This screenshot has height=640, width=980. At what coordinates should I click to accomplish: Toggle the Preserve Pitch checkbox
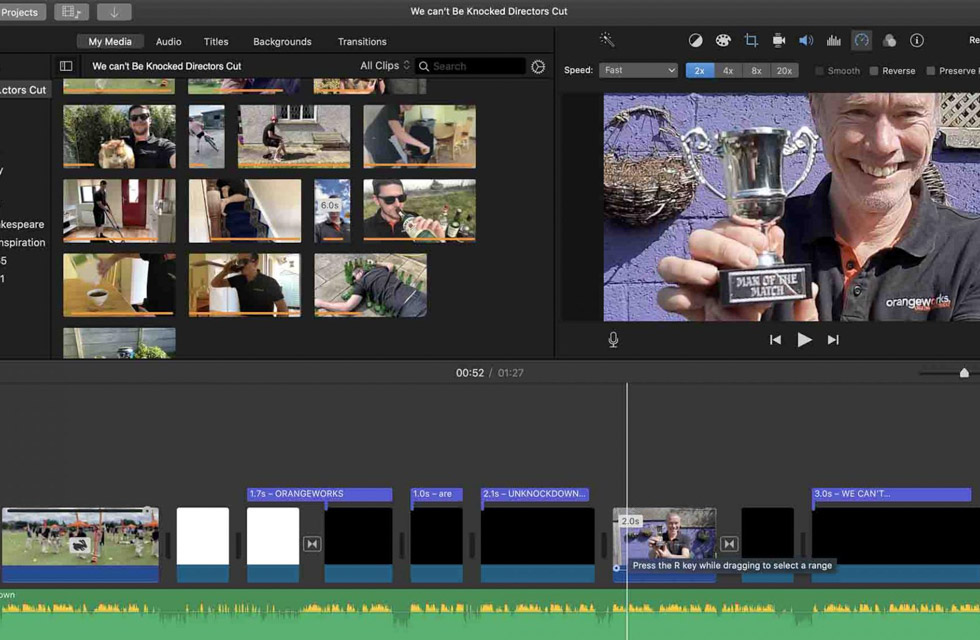pyautogui.click(x=931, y=71)
